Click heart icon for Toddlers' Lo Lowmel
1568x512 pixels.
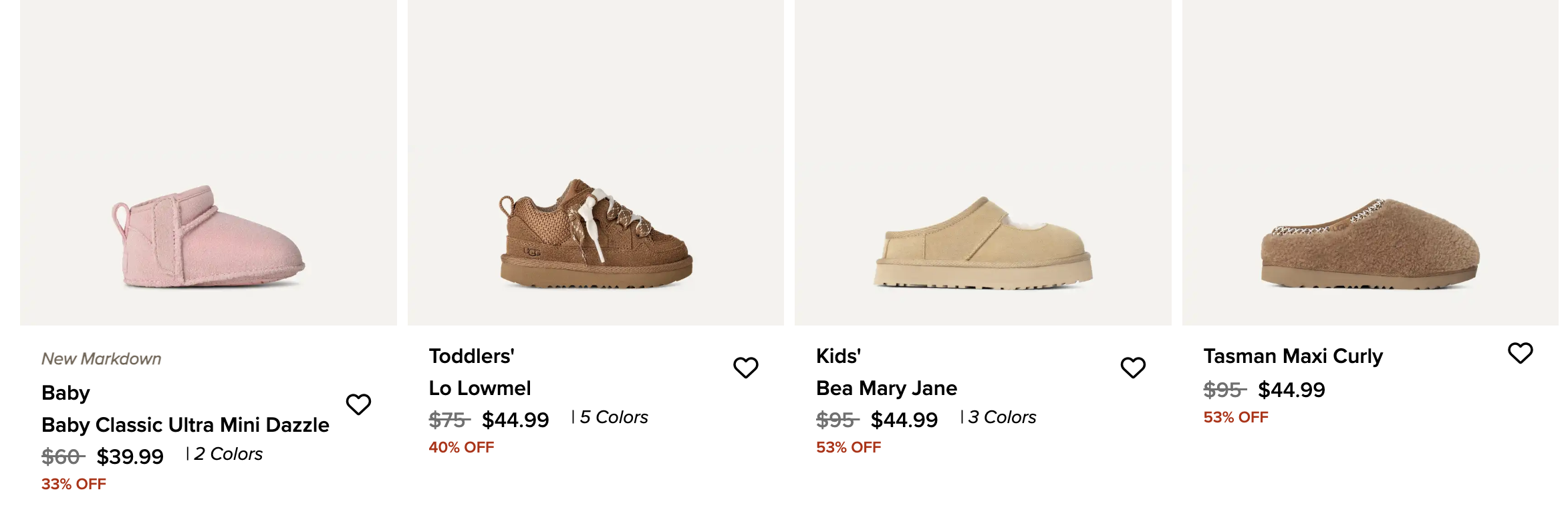745,367
